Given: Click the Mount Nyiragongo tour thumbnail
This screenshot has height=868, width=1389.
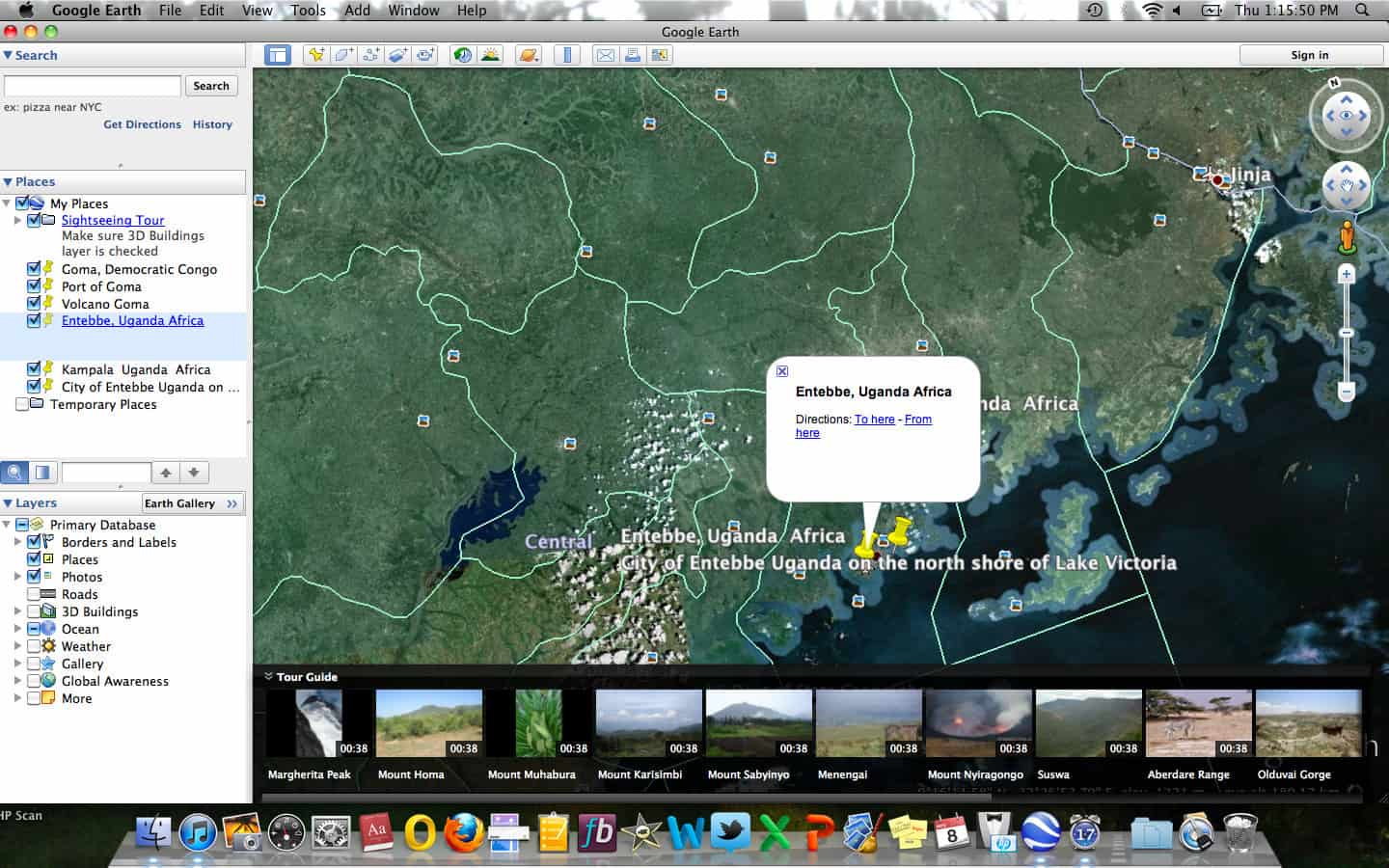Looking at the screenshot, I should pos(979,723).
